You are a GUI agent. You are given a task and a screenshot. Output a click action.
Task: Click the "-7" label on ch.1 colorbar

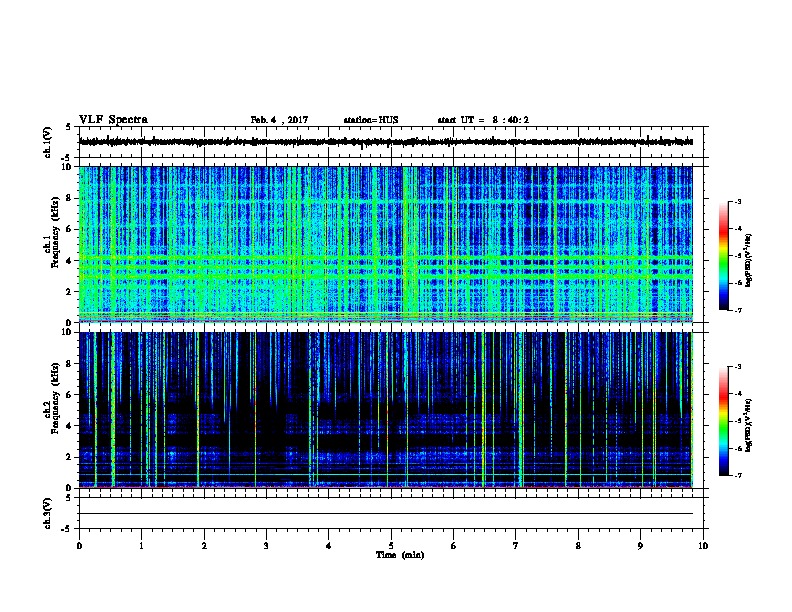click(738, 310)
